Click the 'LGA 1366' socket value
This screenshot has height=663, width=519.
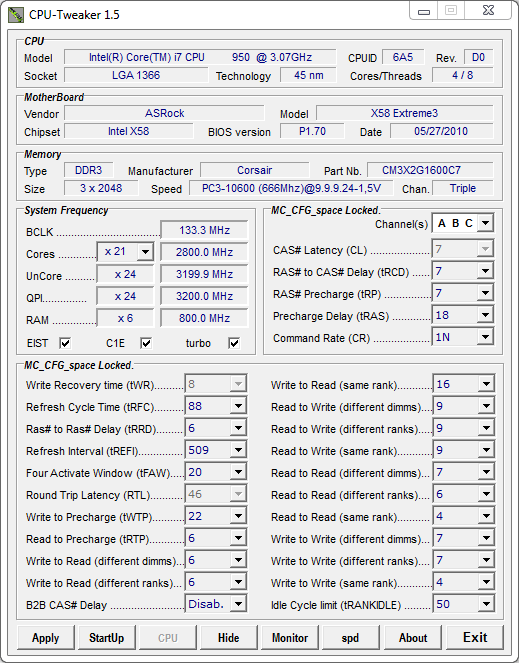pyautogui.click(x=136, y=75)
